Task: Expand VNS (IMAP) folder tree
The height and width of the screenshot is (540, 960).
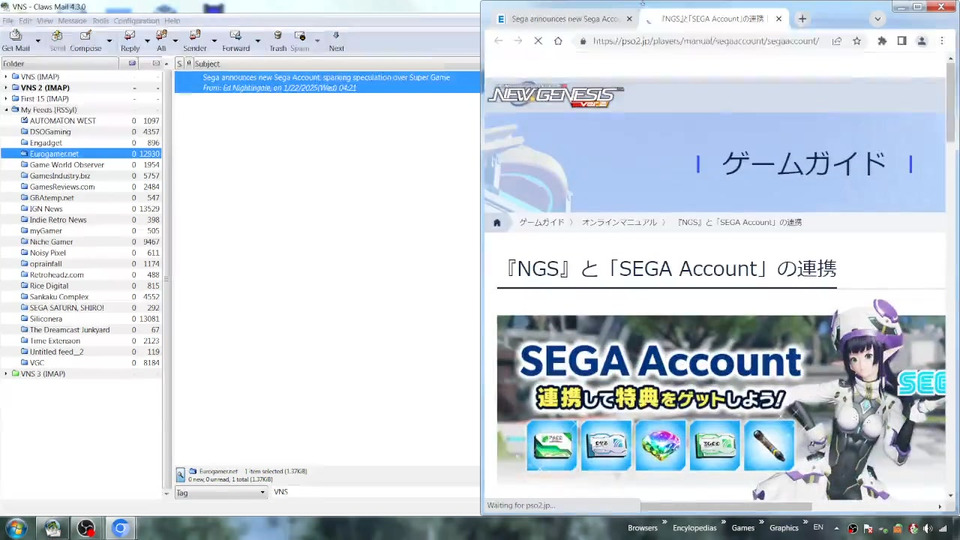Action: point(7,77)
